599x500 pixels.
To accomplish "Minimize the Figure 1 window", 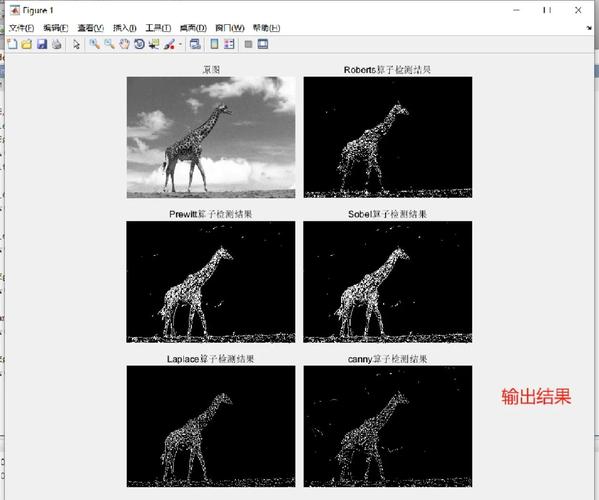I will point(516,10).
